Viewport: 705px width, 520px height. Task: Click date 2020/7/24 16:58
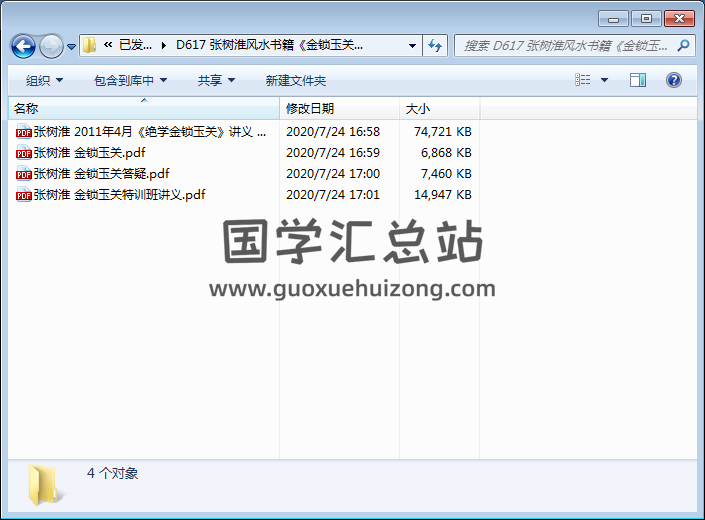(333, 132)
